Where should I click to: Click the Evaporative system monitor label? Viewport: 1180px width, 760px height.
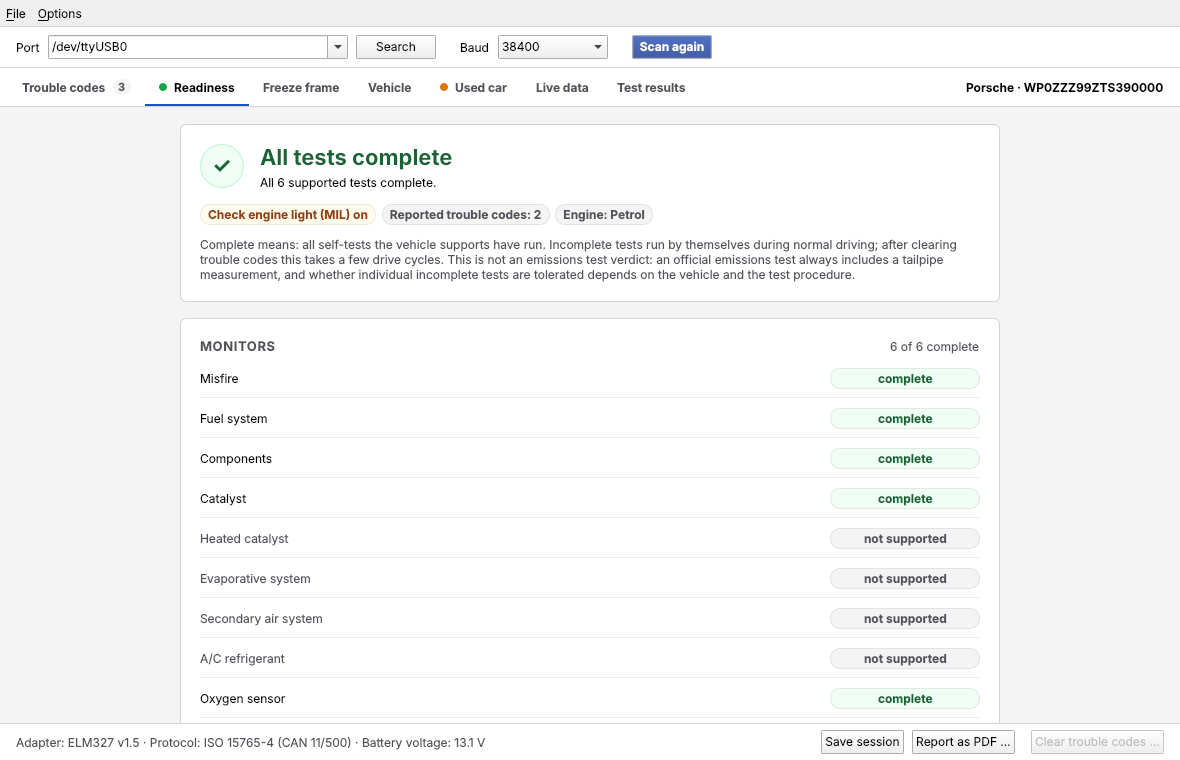(255, 579)
